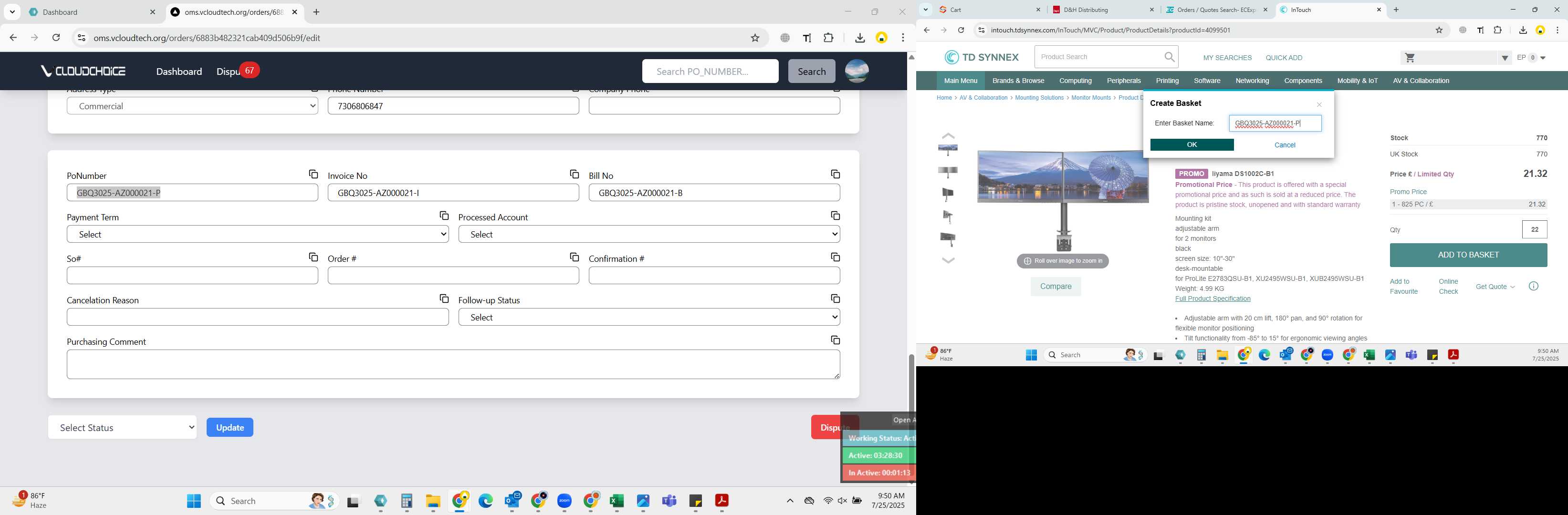Copy the Payment Term value
1568x515 pixels.
point(444,216)
